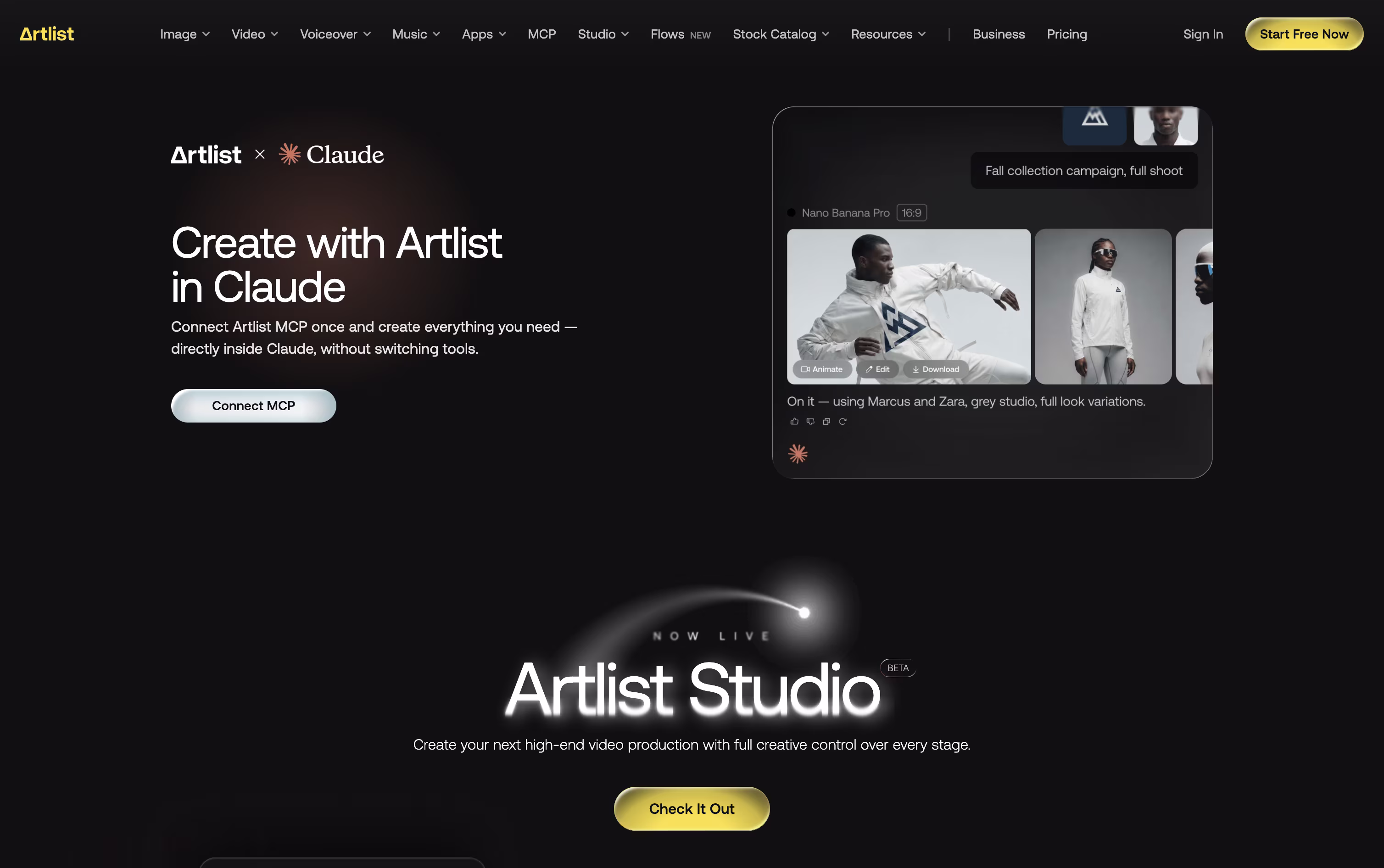This screenshot has height=868, width=1384.
Task: Click the 'On it — using Marcus and Zara' reply
Action: (965, 401)
